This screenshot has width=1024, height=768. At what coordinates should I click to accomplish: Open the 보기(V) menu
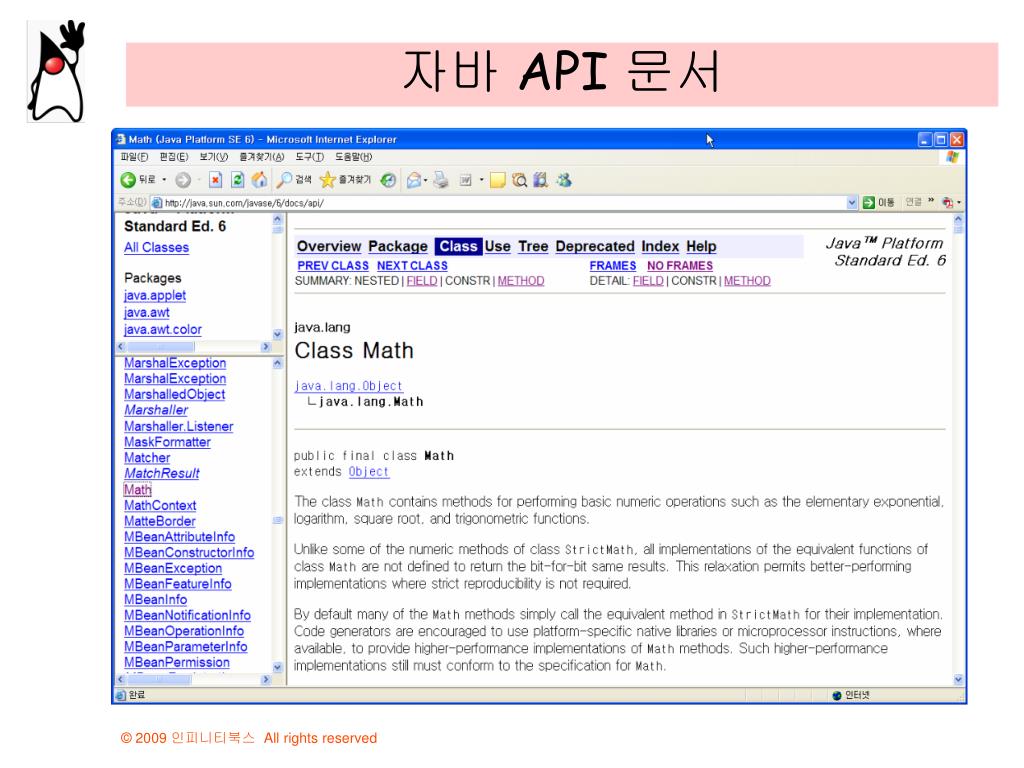214,157
